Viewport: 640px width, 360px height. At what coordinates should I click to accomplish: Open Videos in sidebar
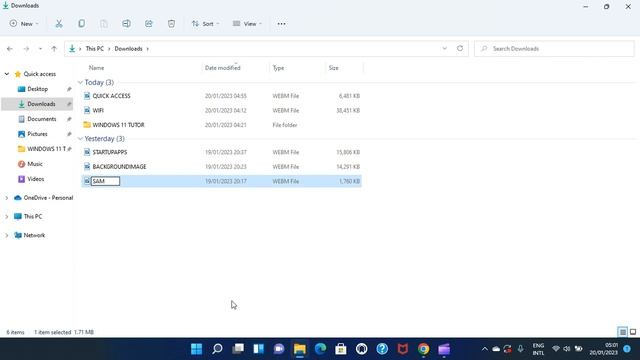point(36,179)
